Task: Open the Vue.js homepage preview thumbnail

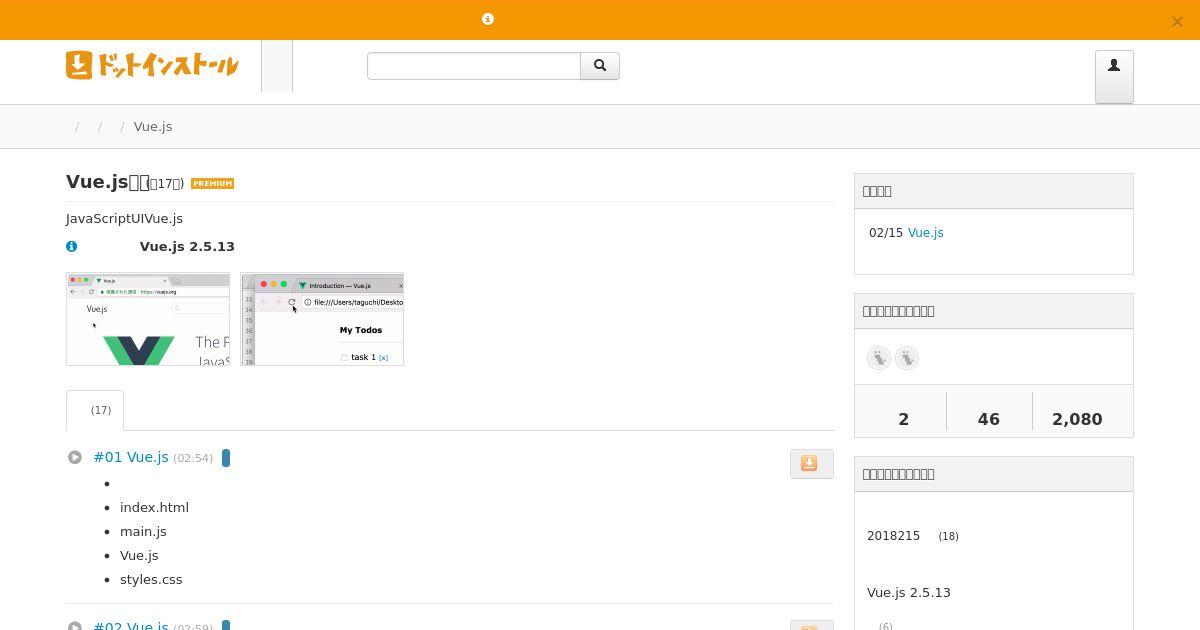Action: click(148, 319)
